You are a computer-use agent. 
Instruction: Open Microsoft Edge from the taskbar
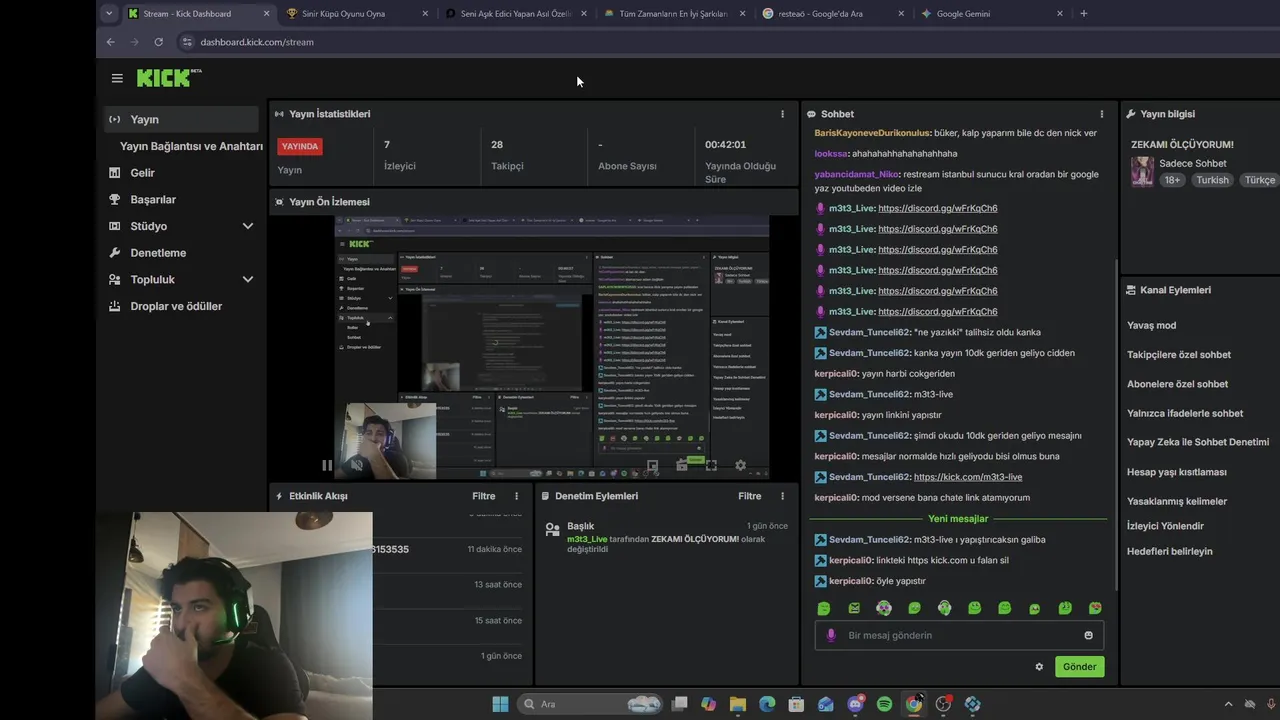point(767,704)
